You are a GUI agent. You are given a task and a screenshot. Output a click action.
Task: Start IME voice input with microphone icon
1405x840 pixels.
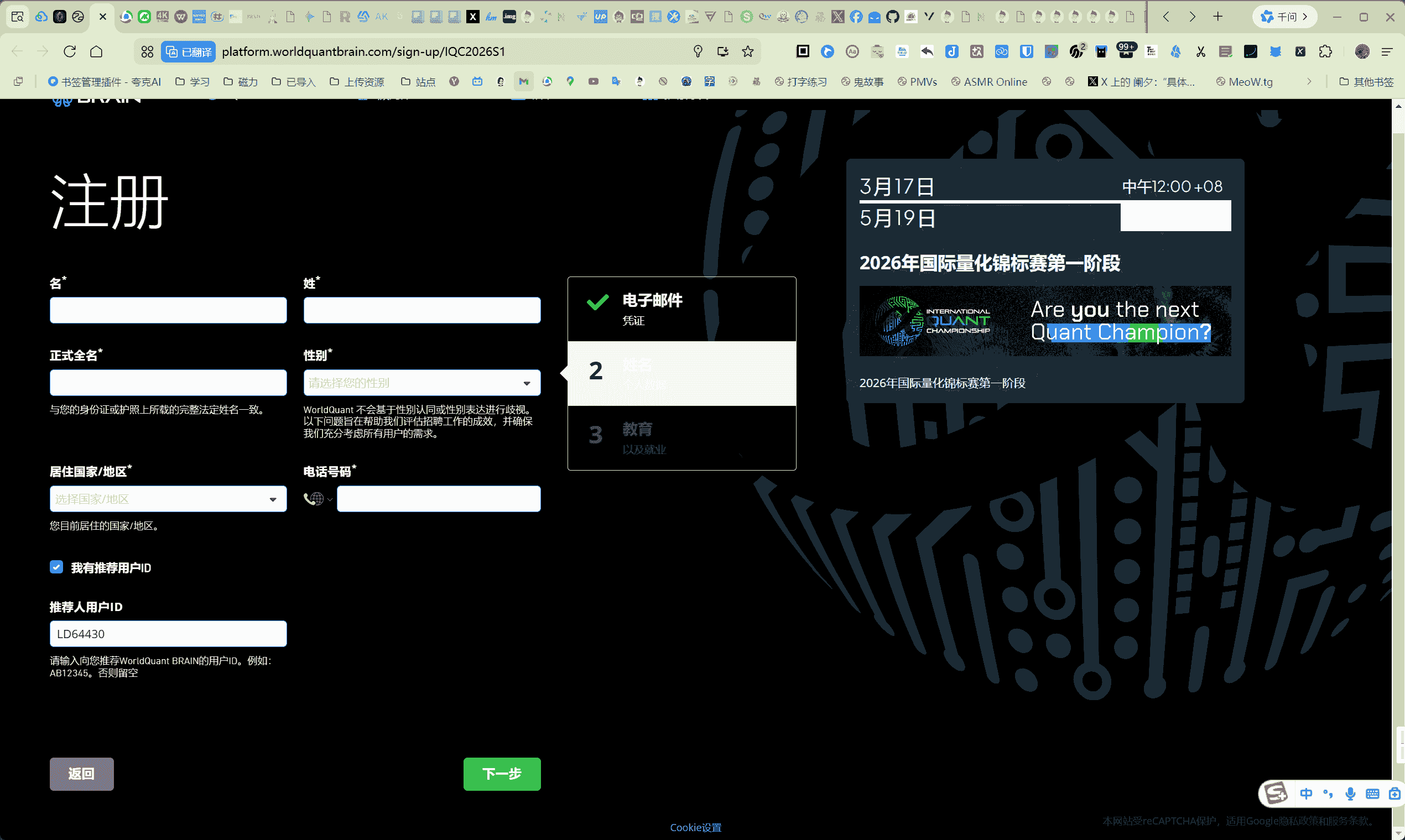(1350, 794)
